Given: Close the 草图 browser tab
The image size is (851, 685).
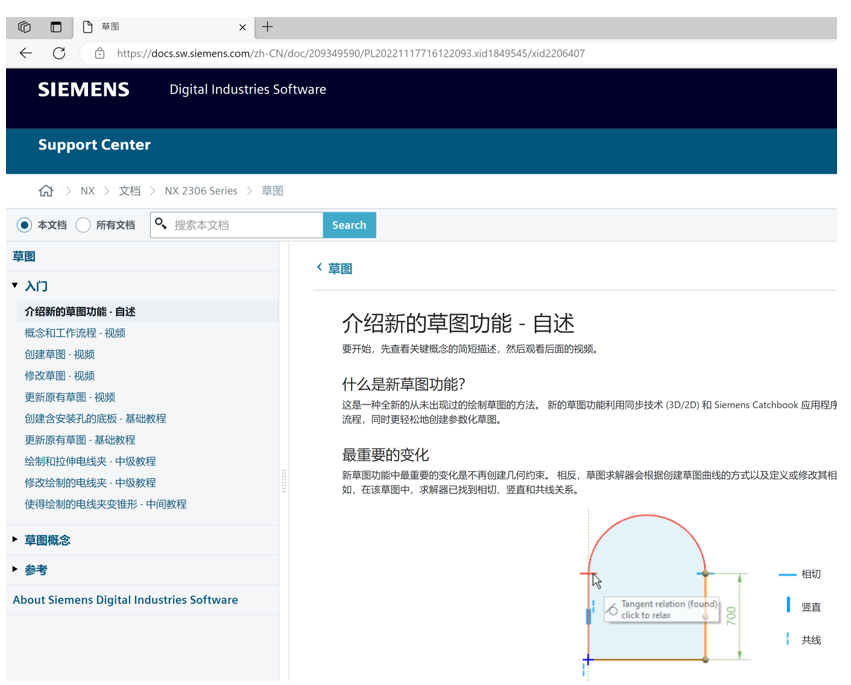Looking at the screenshot, I should (243, 27).
